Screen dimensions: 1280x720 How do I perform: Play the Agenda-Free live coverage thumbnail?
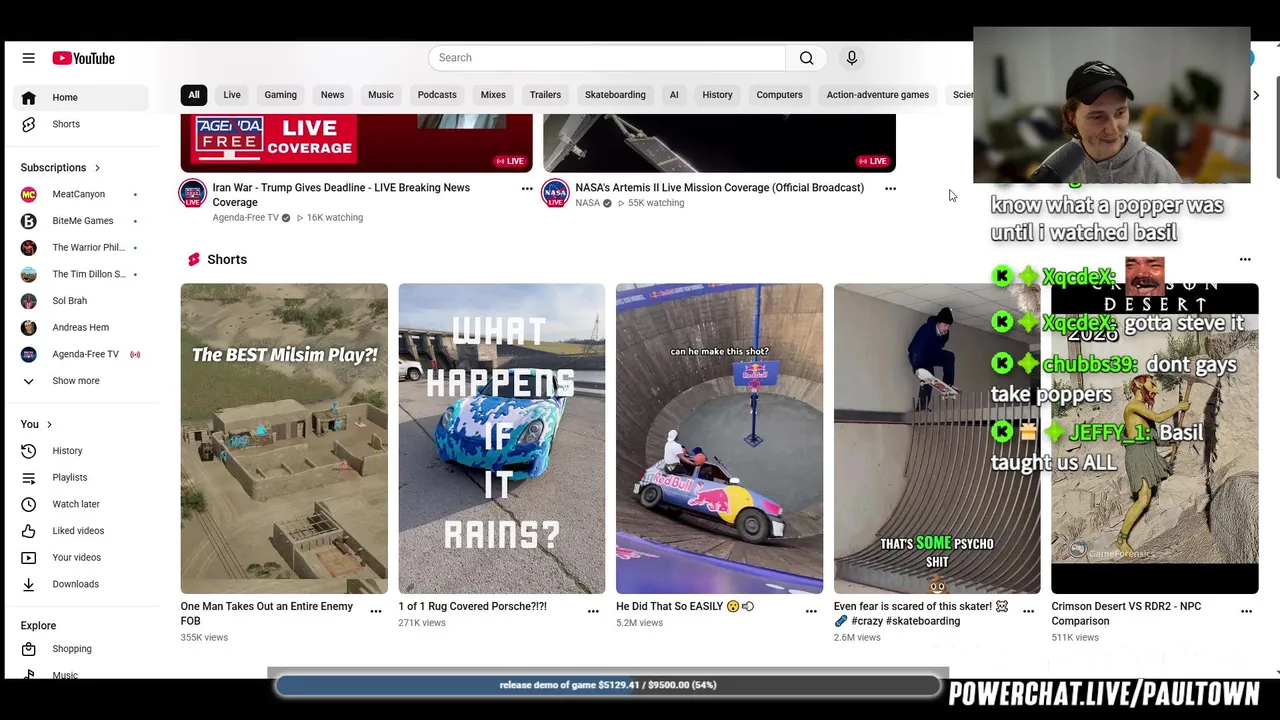(x=356, y=143)
